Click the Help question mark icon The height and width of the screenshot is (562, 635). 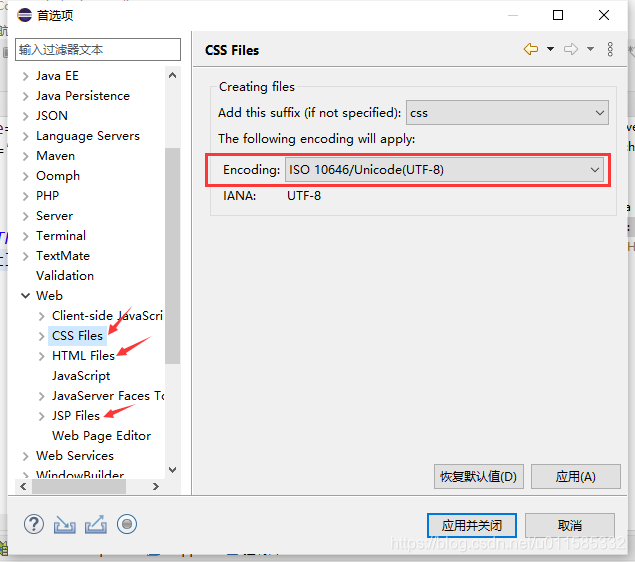pos(34,524)
